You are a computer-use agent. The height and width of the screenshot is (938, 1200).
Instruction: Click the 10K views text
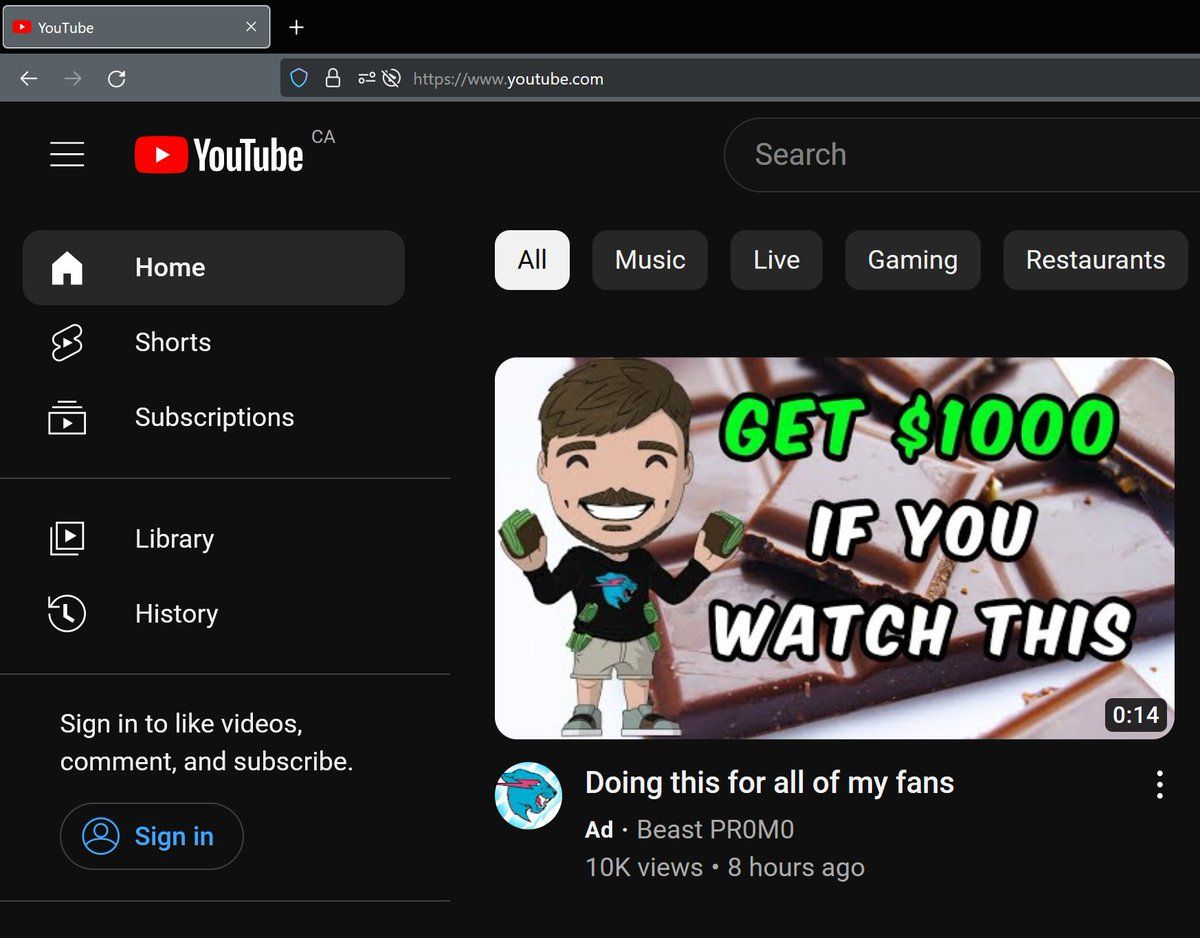click(644, 867)
